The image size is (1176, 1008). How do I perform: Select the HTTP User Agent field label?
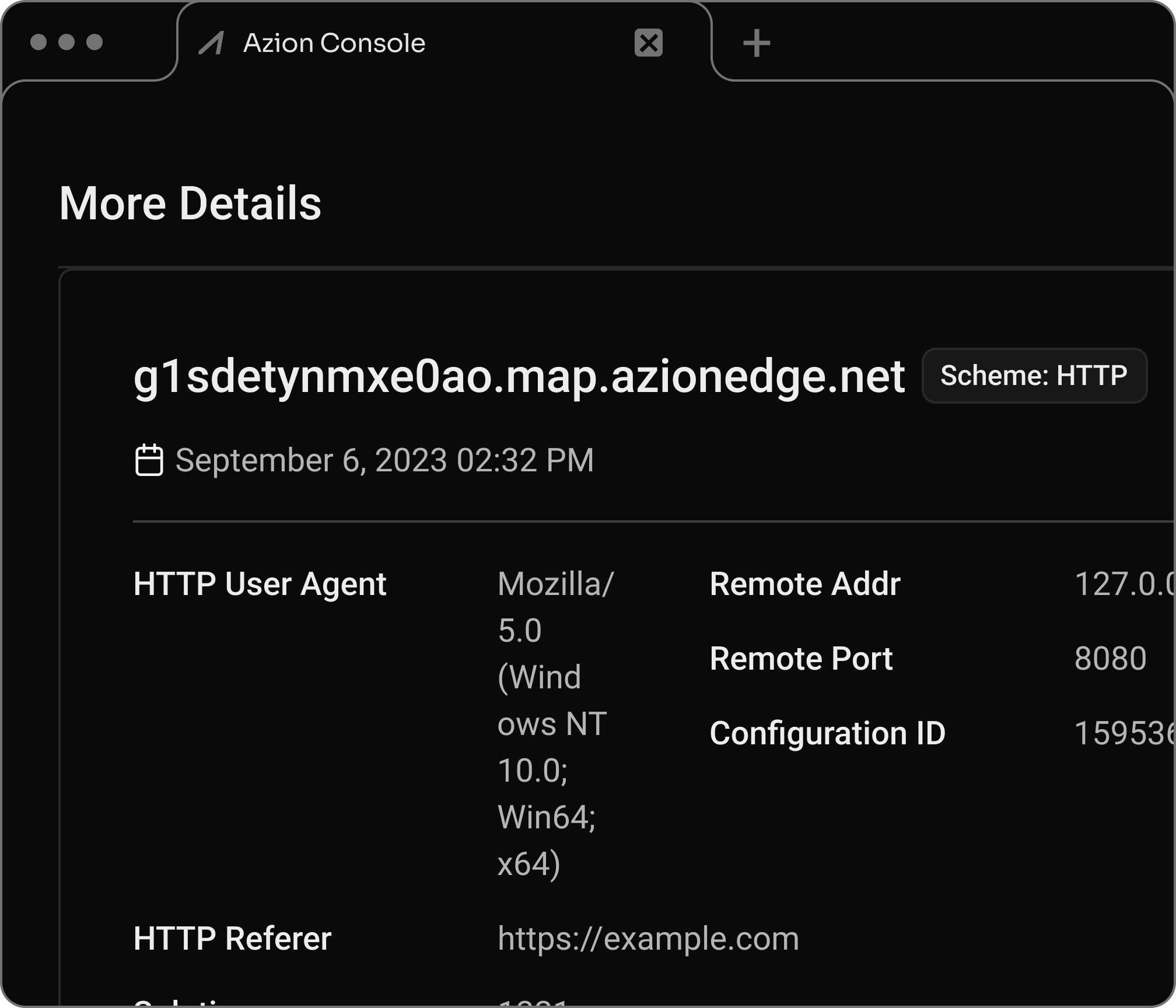pos(259,584)
